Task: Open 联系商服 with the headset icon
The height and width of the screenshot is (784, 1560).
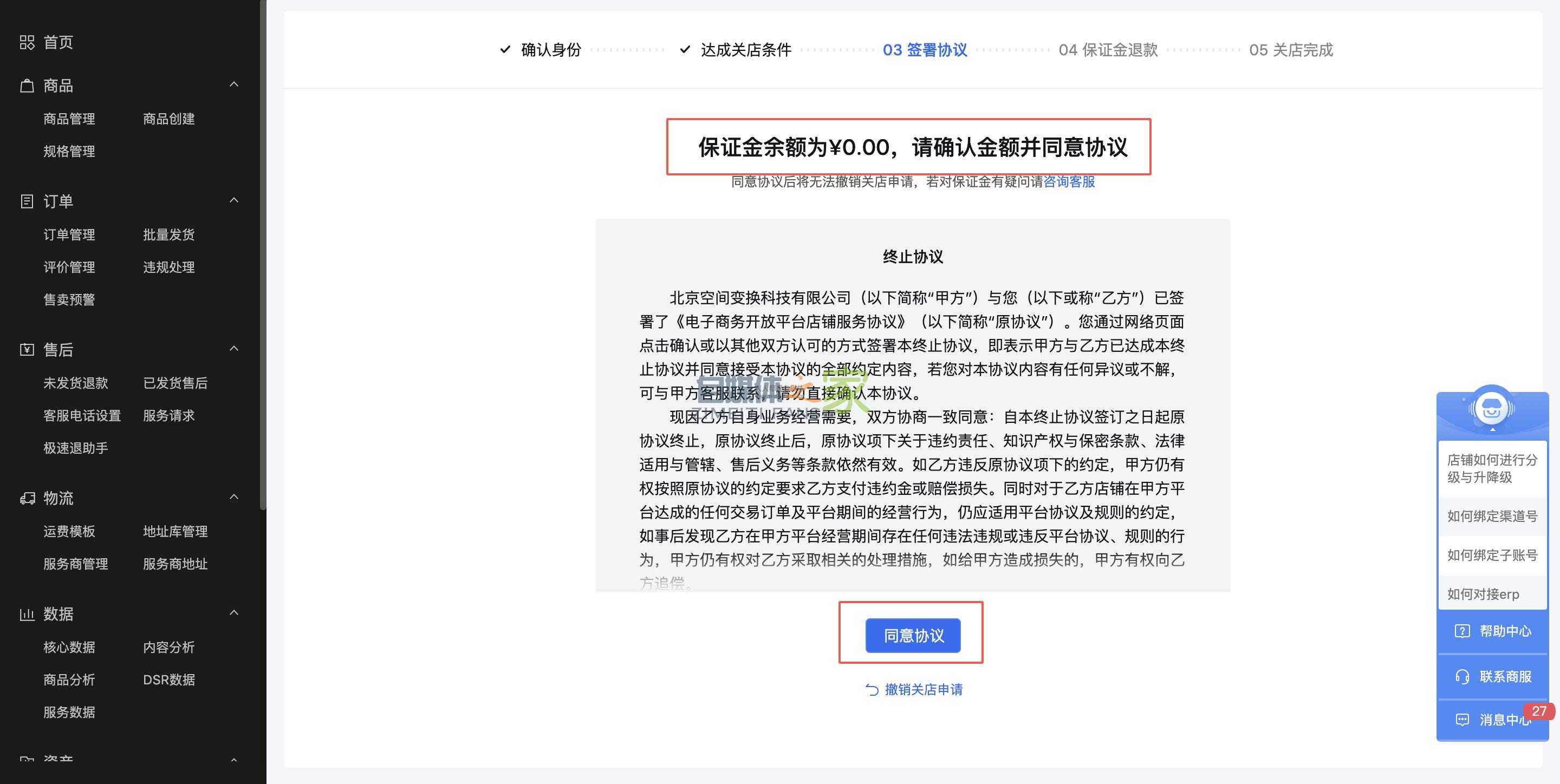Action: [1493, 676]
